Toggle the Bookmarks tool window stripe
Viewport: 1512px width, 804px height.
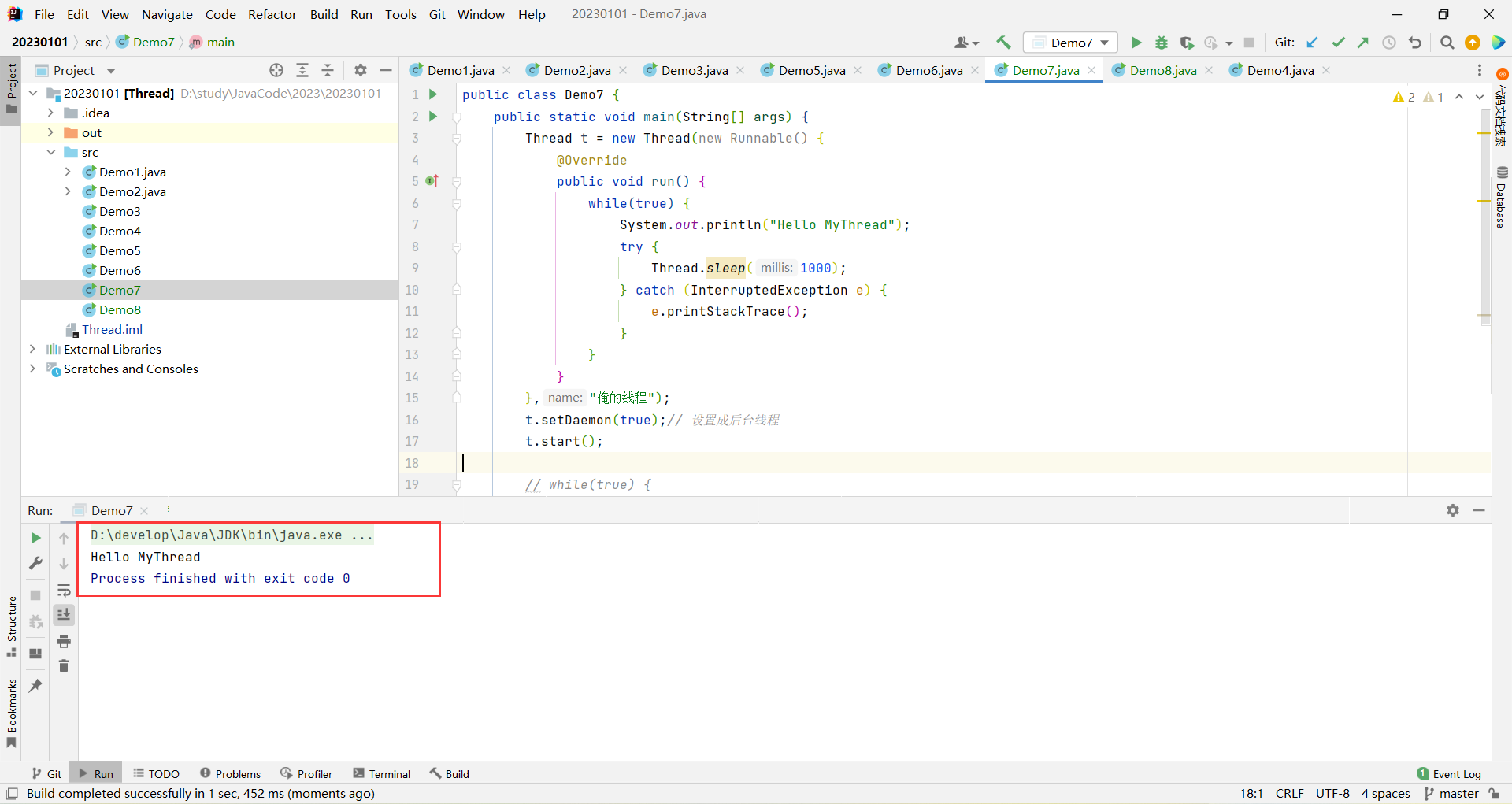11,713
